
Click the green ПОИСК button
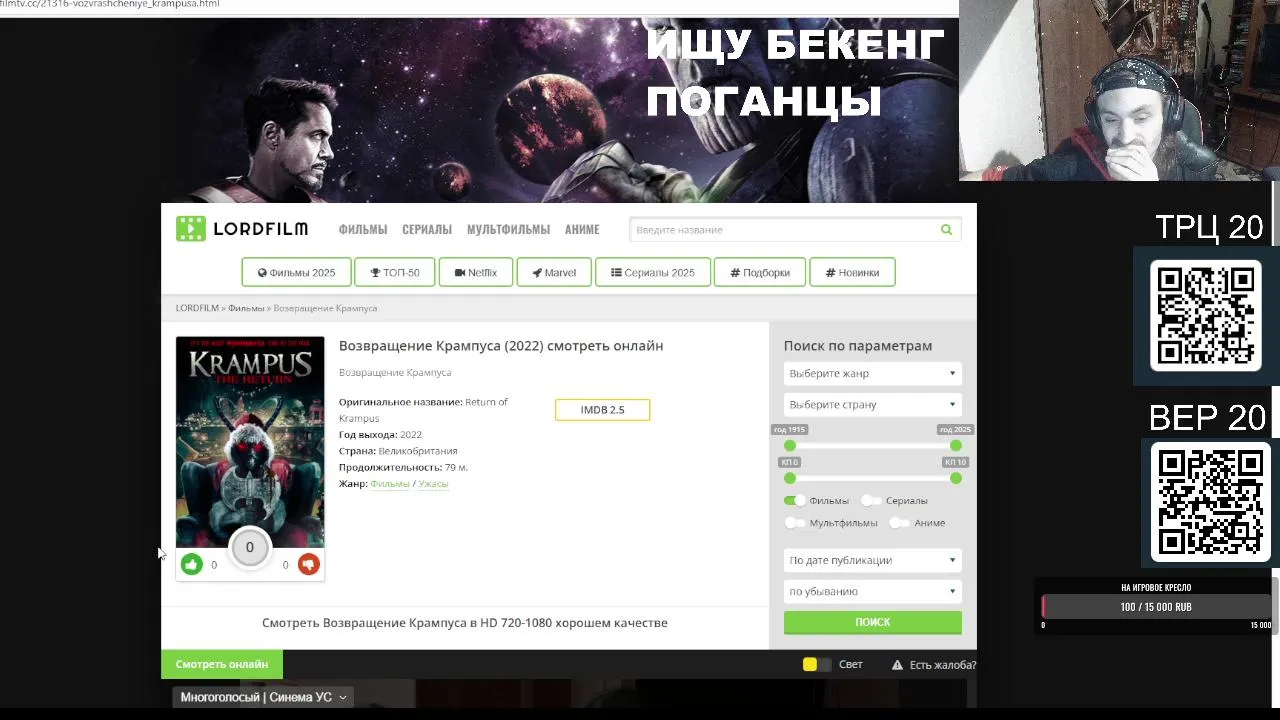873,622
